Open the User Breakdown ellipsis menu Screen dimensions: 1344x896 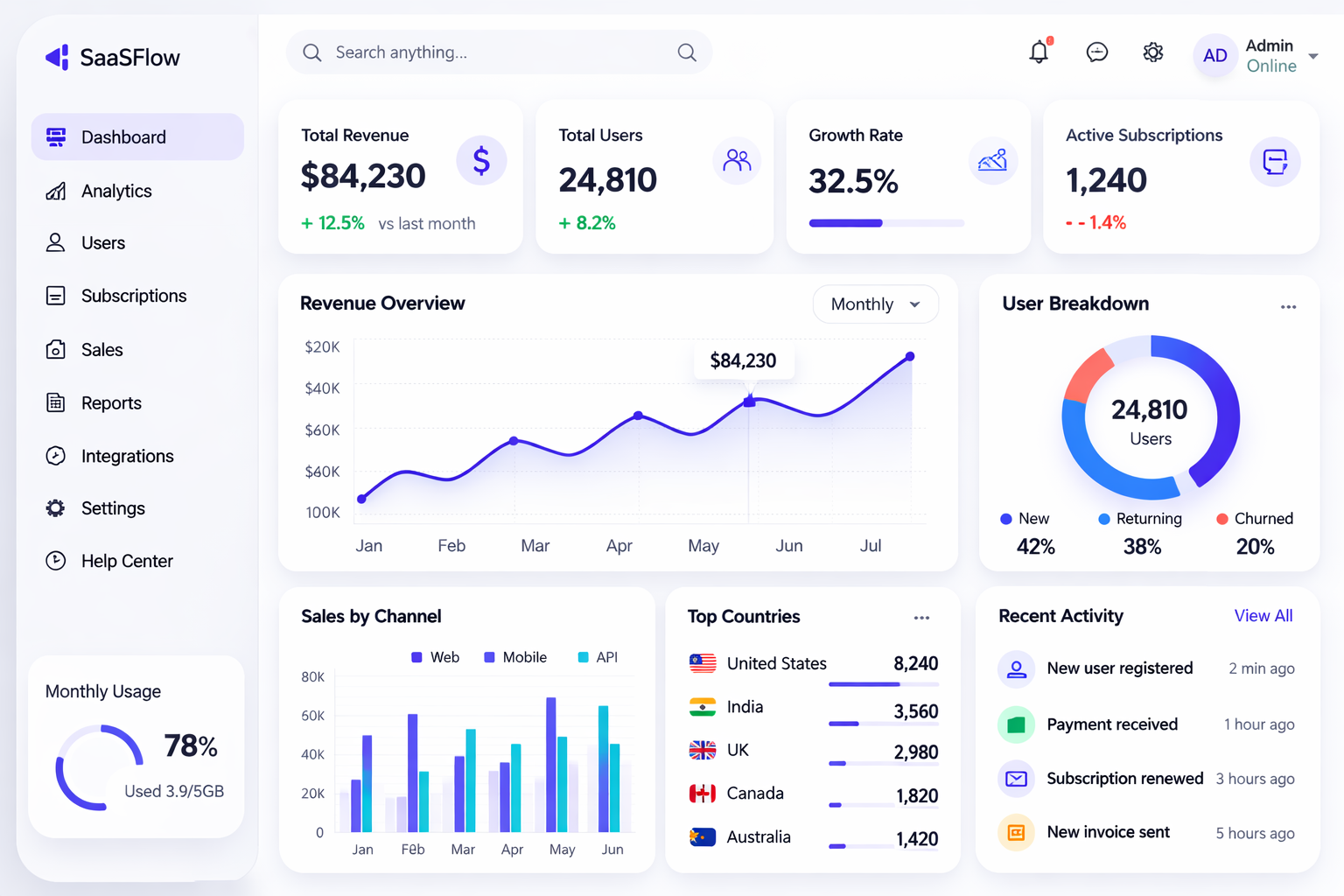pos(1287,306)
